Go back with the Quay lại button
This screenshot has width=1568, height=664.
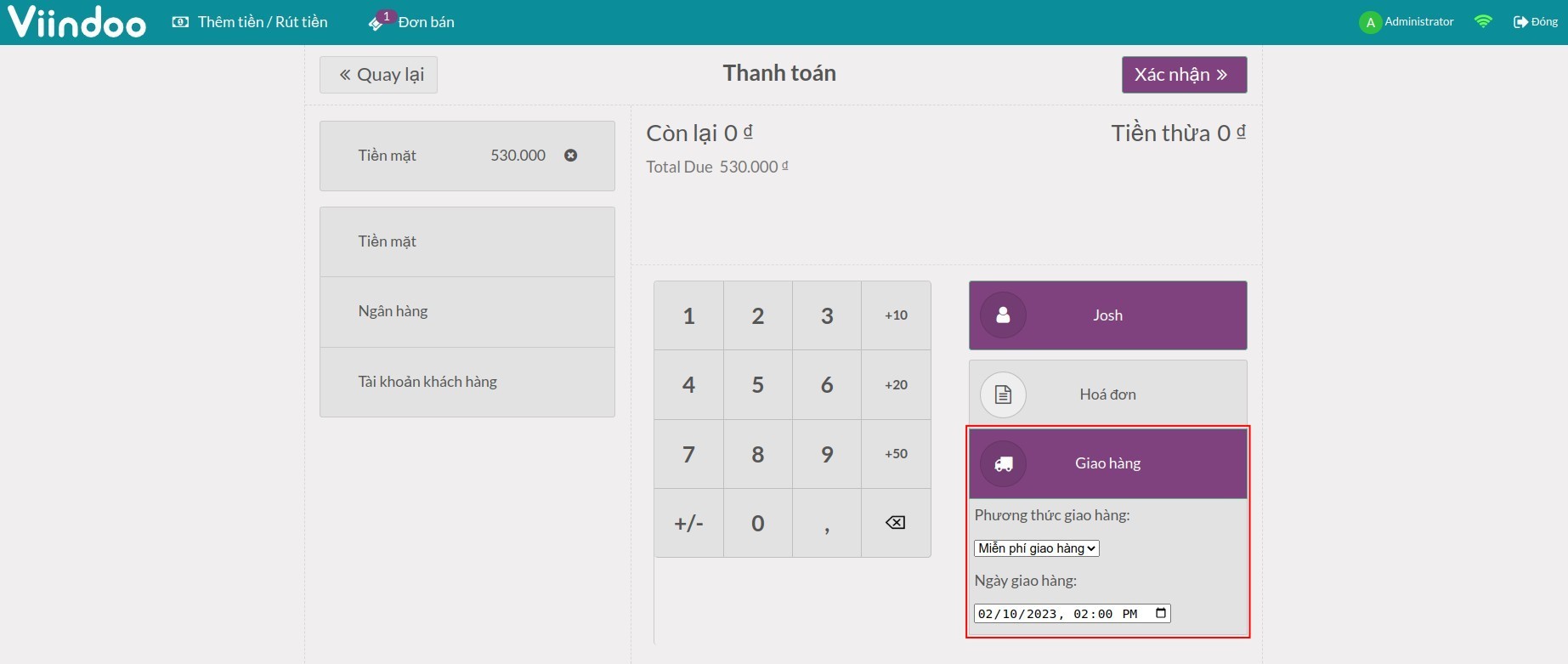pos(378,75)
